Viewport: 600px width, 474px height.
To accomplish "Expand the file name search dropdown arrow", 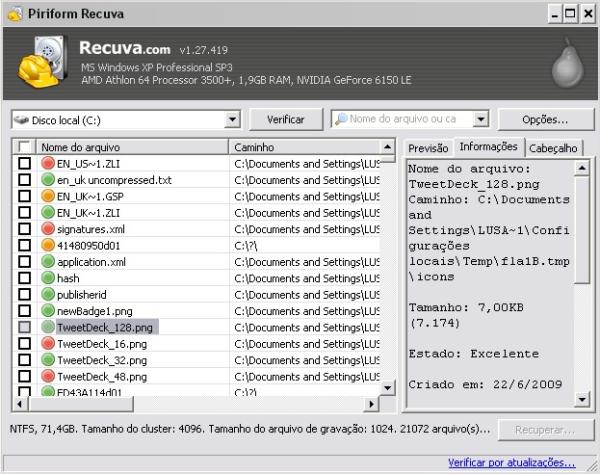I will pyautogui.click(x=481, y=120).
